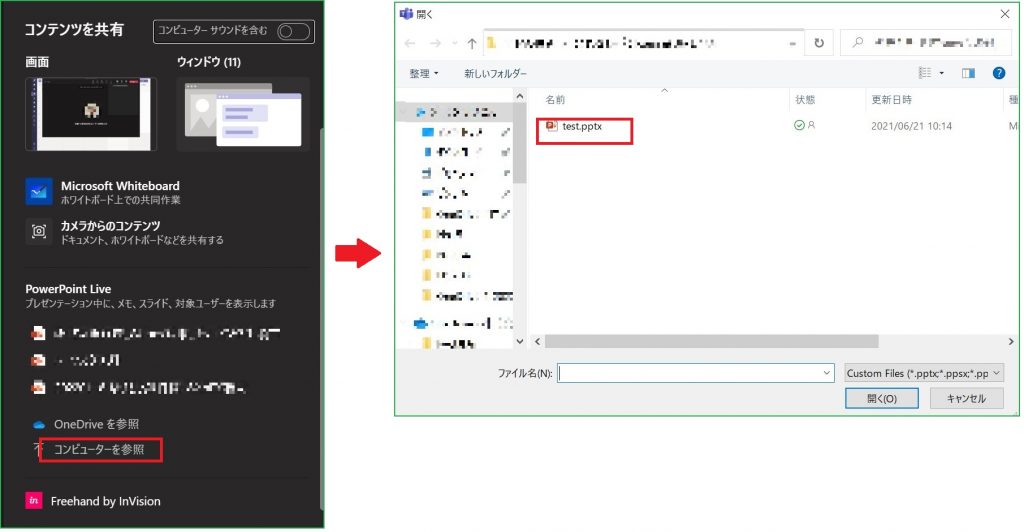Go back in file dialog
The image size is (1024, 532).
pos(410,43)
